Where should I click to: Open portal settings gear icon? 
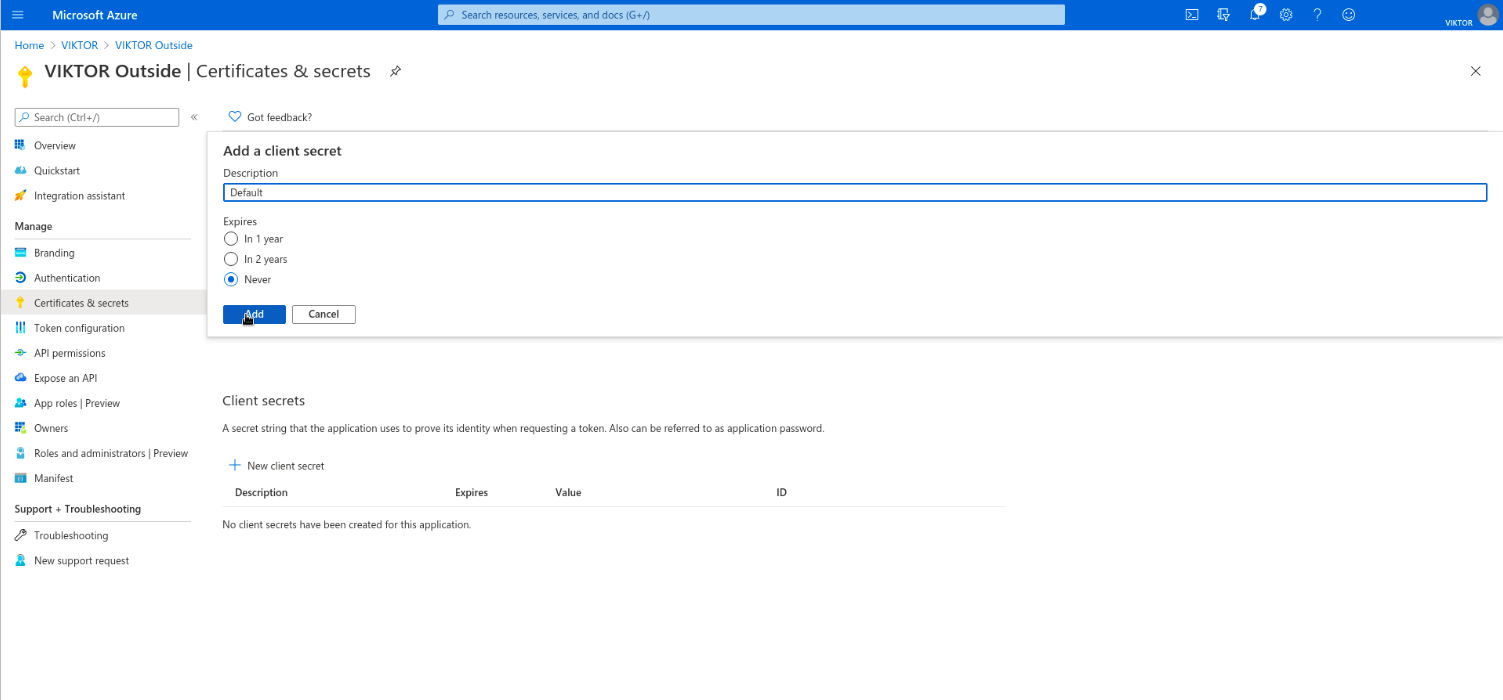[x=1286, y=15]
